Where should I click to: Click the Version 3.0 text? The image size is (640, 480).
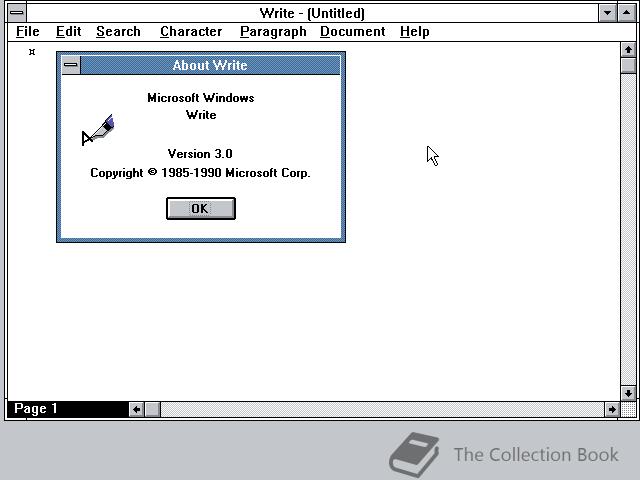[200, 154]
